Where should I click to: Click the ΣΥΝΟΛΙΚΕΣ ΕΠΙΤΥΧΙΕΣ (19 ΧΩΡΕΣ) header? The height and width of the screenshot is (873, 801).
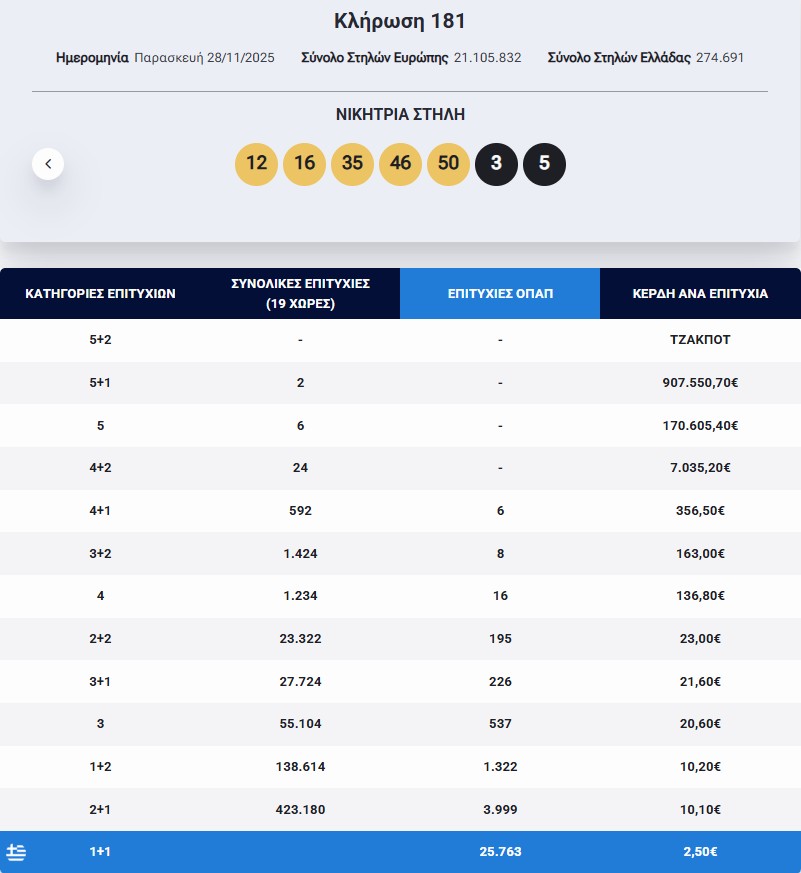[x=300, y=293]
